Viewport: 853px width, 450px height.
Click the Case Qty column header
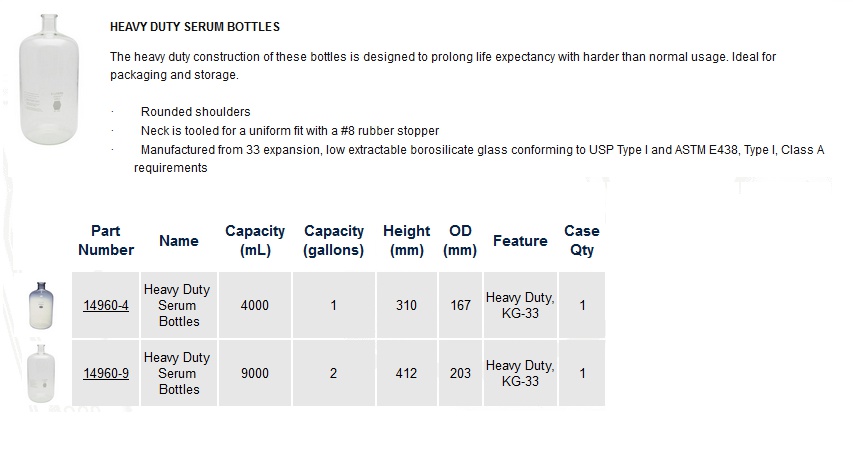(582, 241)
